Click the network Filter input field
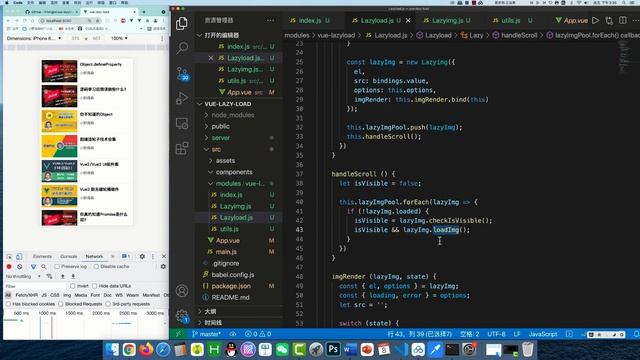The image size is (640, 360). pos(35,286)
